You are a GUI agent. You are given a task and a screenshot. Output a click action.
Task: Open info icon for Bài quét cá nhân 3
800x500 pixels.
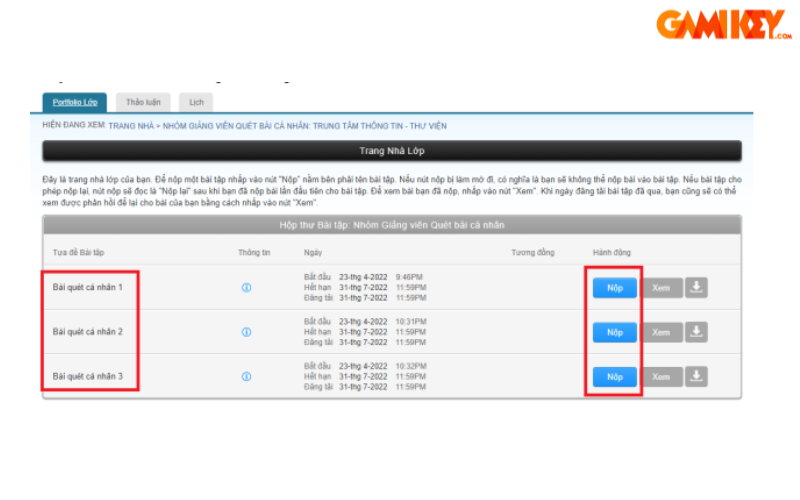[246, 377]
